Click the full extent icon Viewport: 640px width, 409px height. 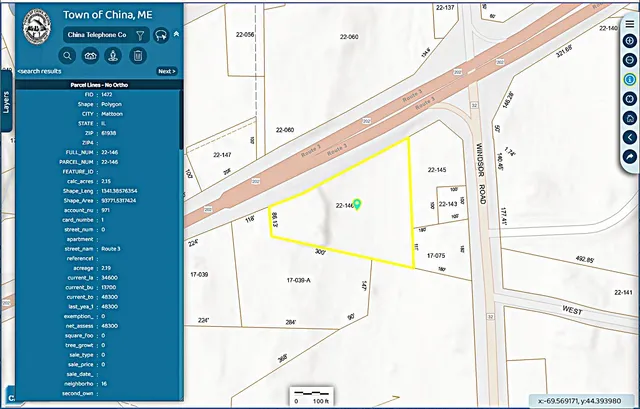tap(630, 98)
